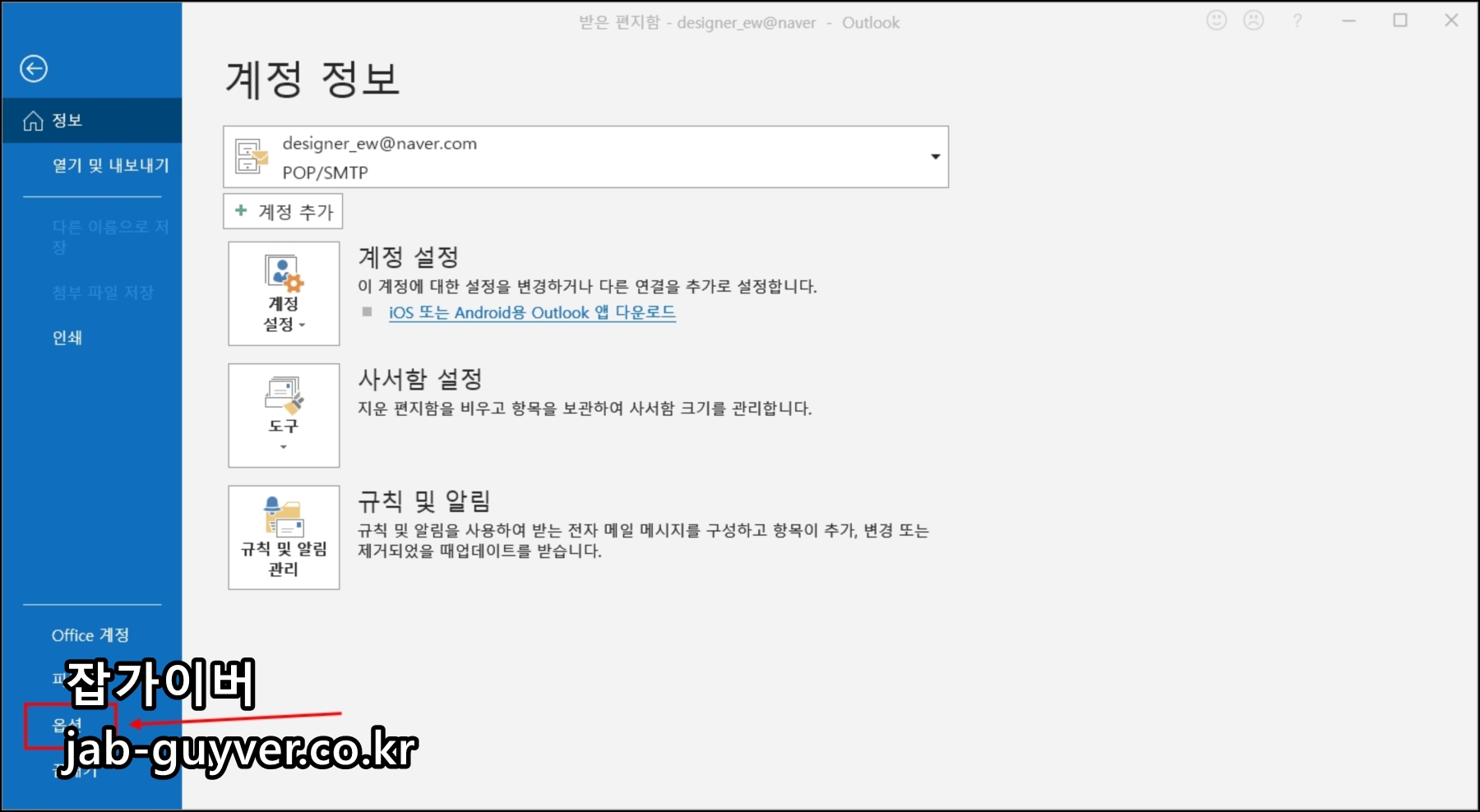
Task: Open the 도구 mailbox tools dropdown
Action: coord(284,416)
